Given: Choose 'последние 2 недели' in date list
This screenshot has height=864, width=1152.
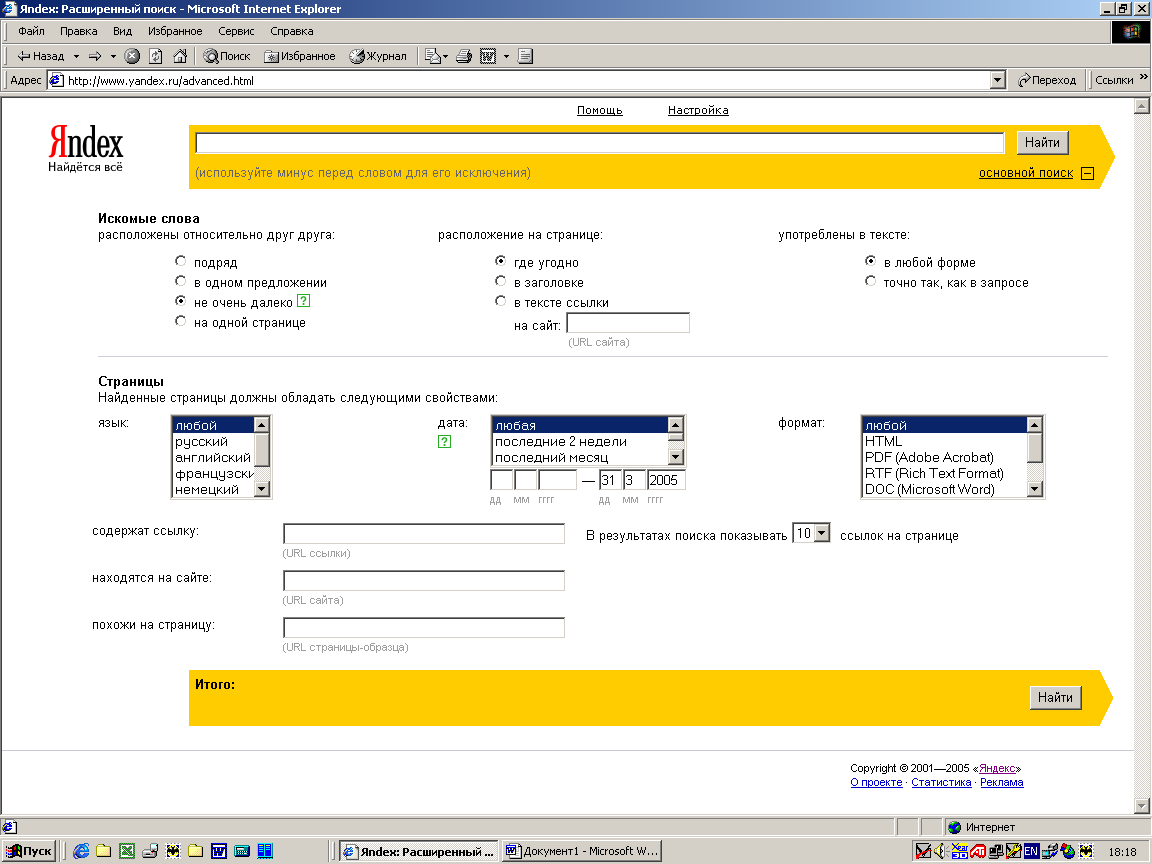Looking at the screenshot, I should point(580,442).
